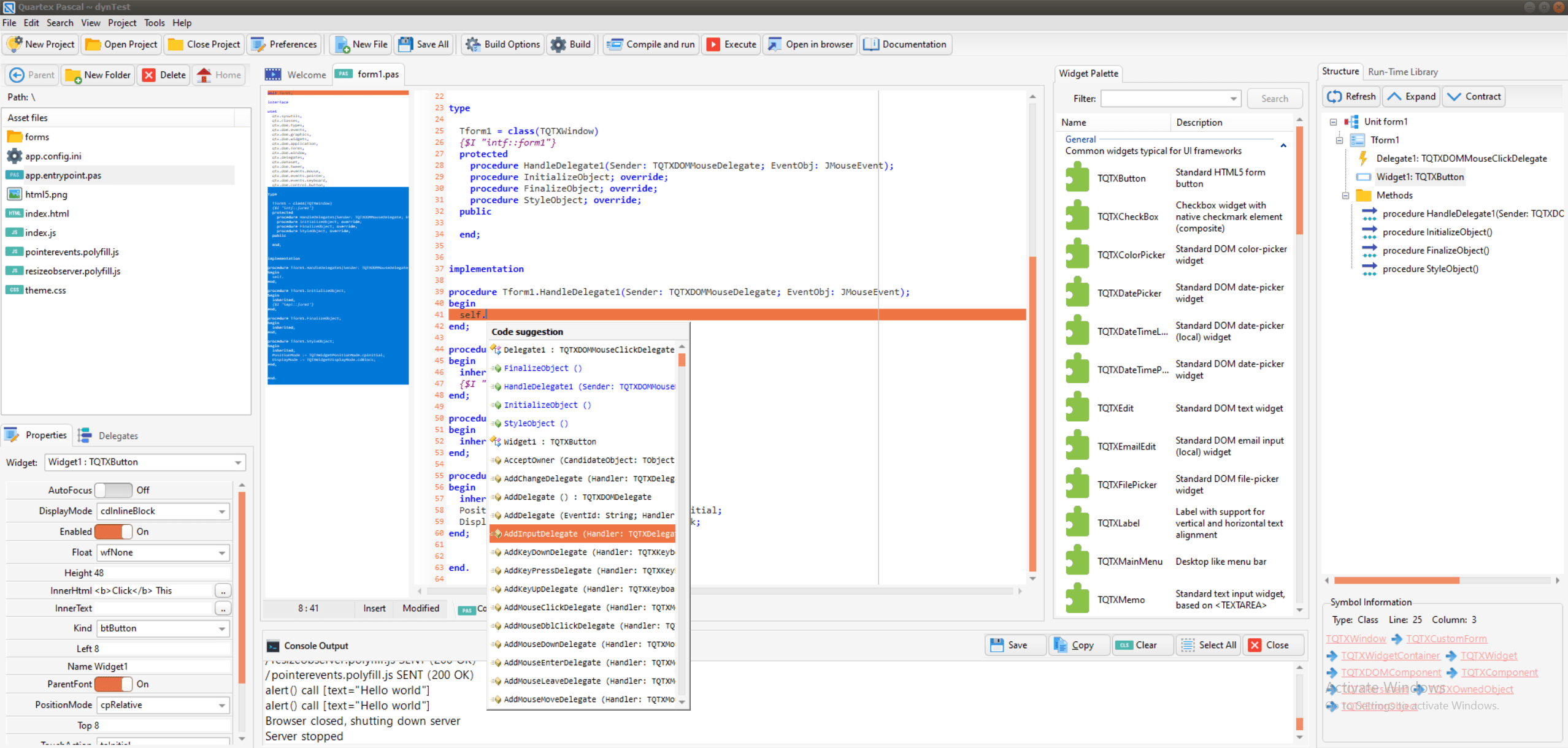1568x748 pixels.
Task: Toggle the AutoFocus switch
Action: coord(113,490)
